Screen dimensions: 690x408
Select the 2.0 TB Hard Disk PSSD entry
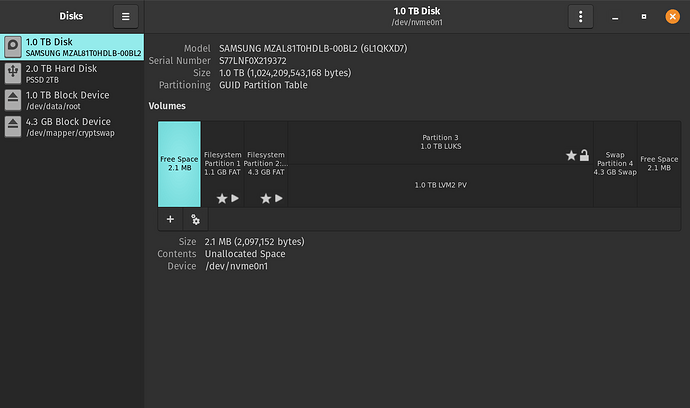[x=72, y=74]
